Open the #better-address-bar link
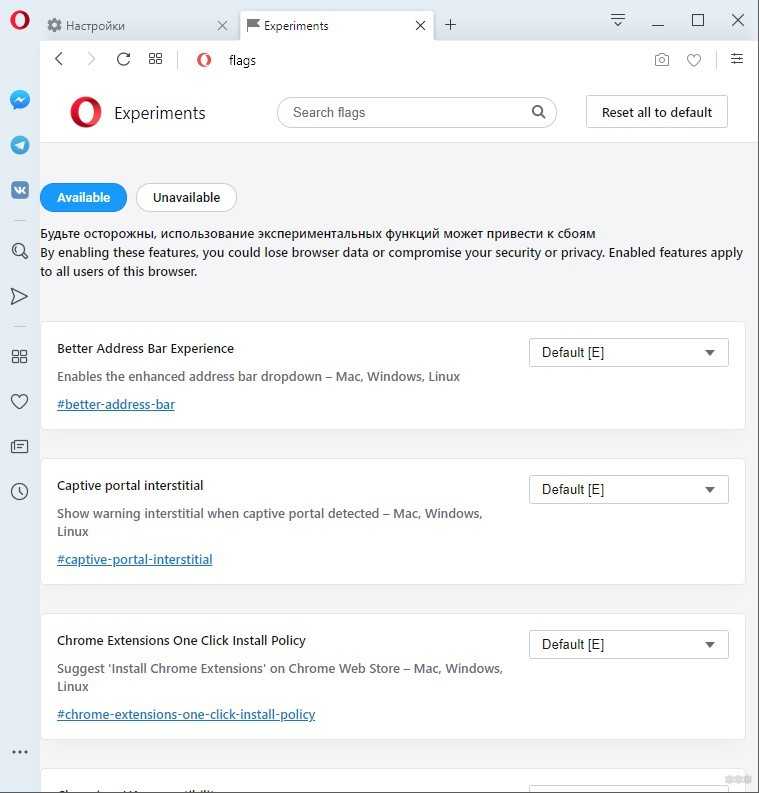The height and width of the screenshot is (793, 759). click(116, 405)
